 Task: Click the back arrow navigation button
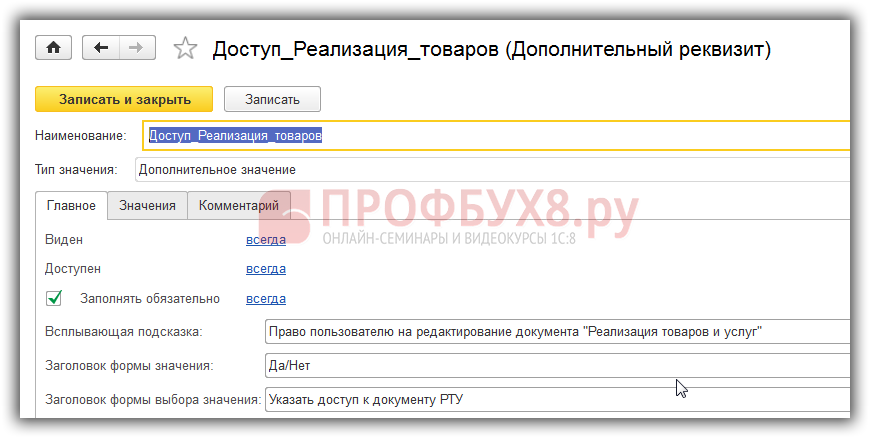(100, 48)
